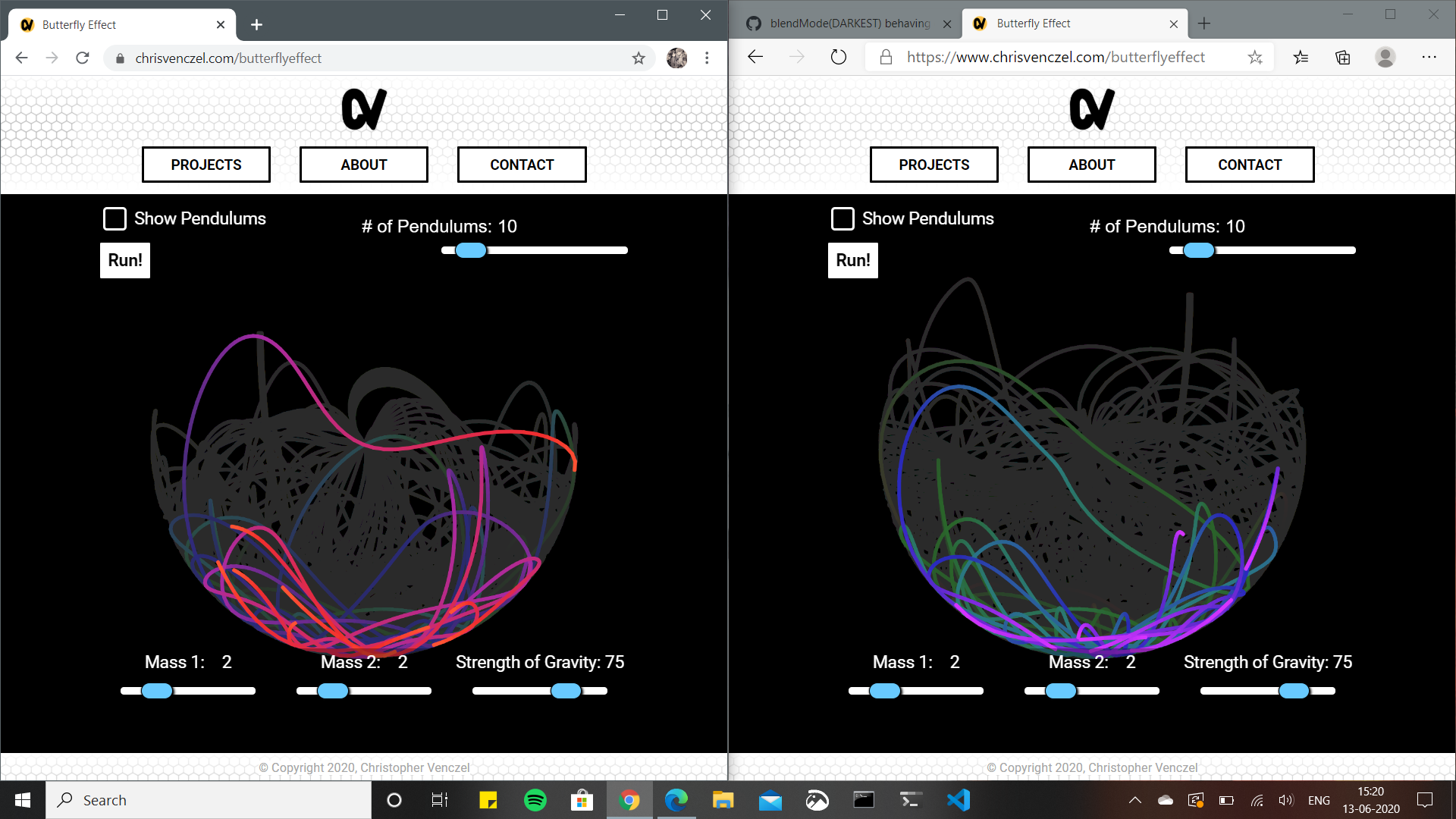Click the reload icon in Chrome
The height and width of the screenshot is (819, 1456).
[x=82, y=58]
